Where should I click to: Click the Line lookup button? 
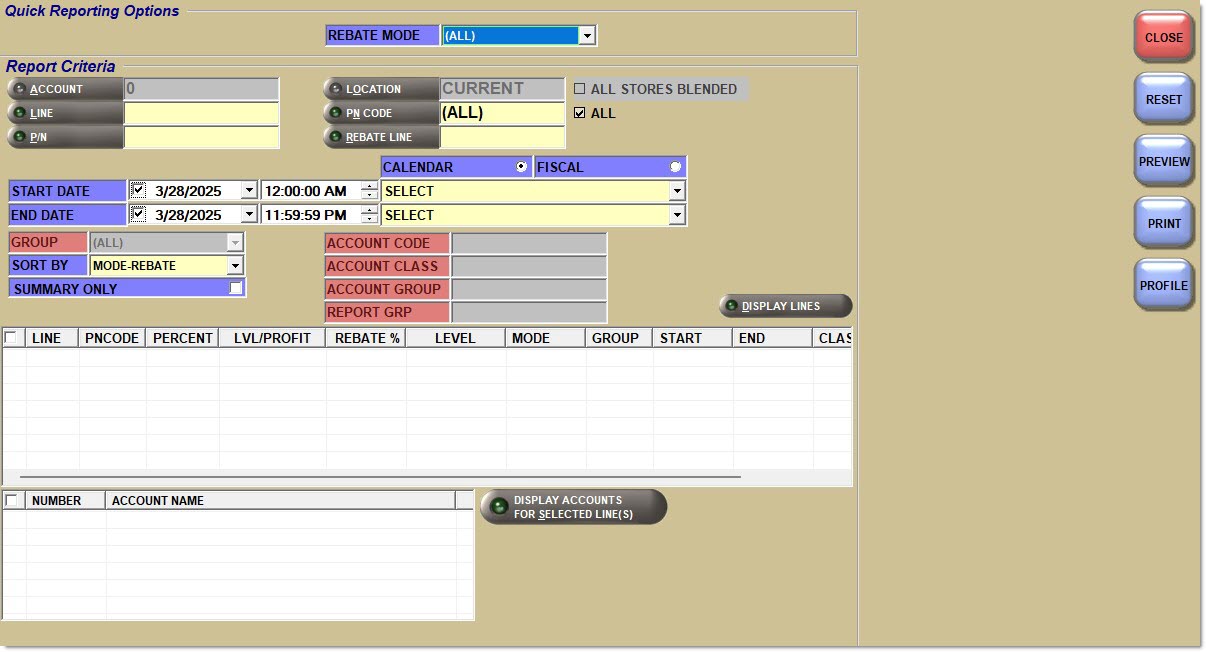click(x=64, y=113)
